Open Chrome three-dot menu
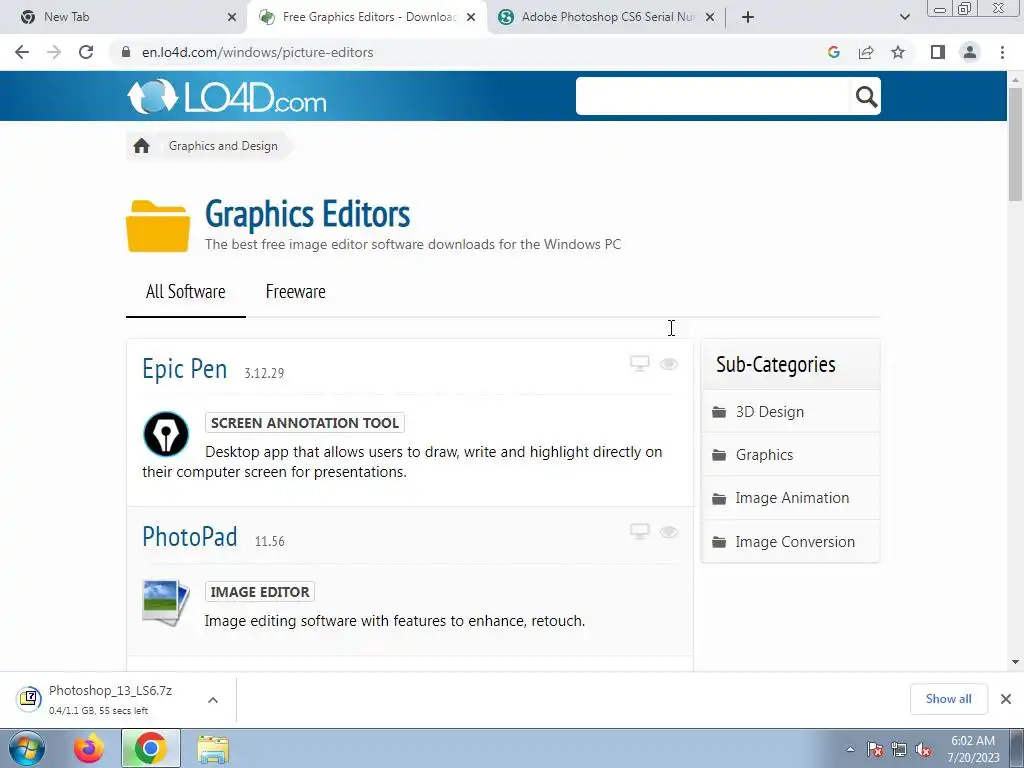1024x768 pixels. (1002, 52)
